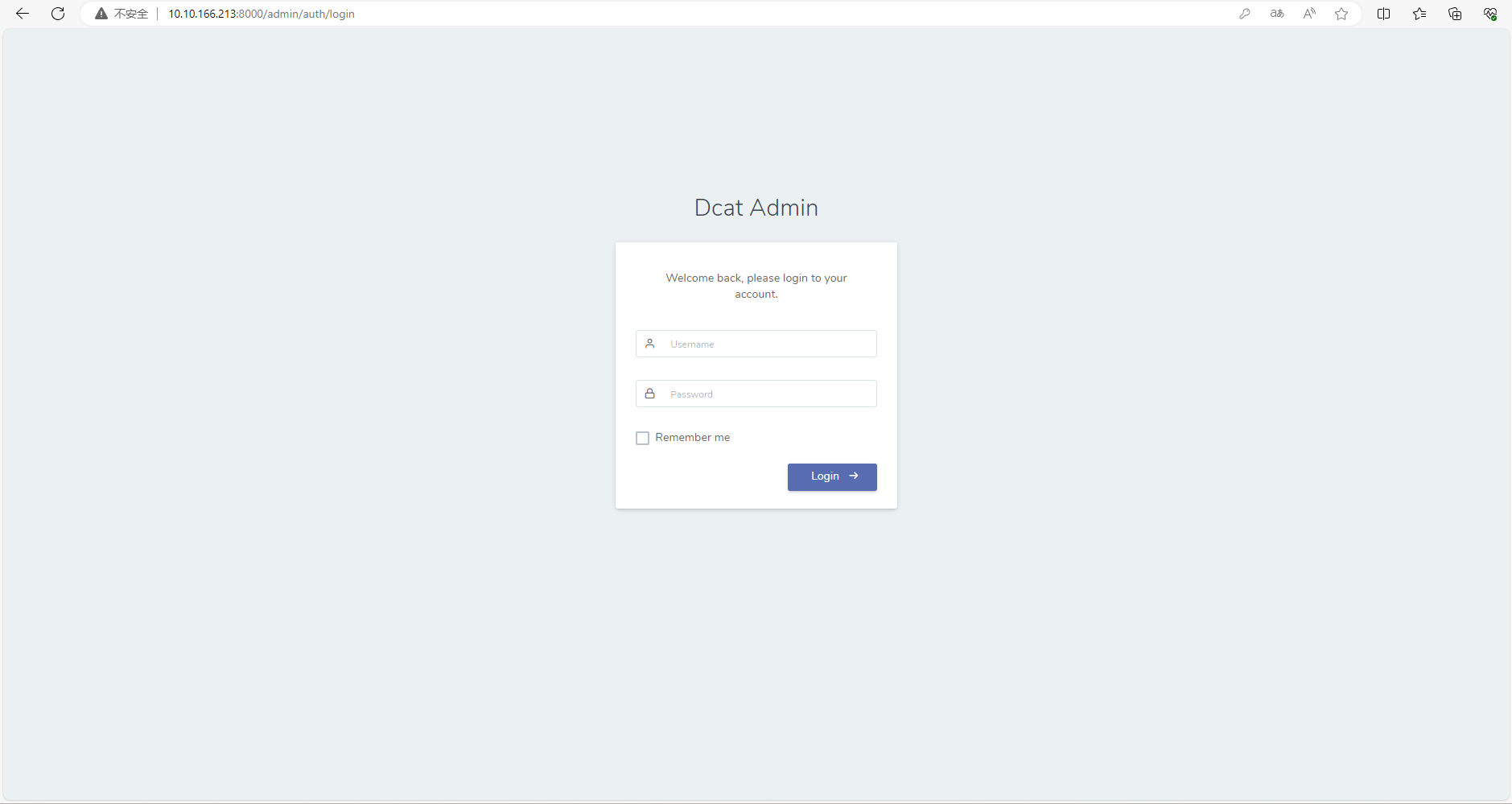Screen dimensions: 1512x804
Task: Click the Login button
Action: (832, 476)
